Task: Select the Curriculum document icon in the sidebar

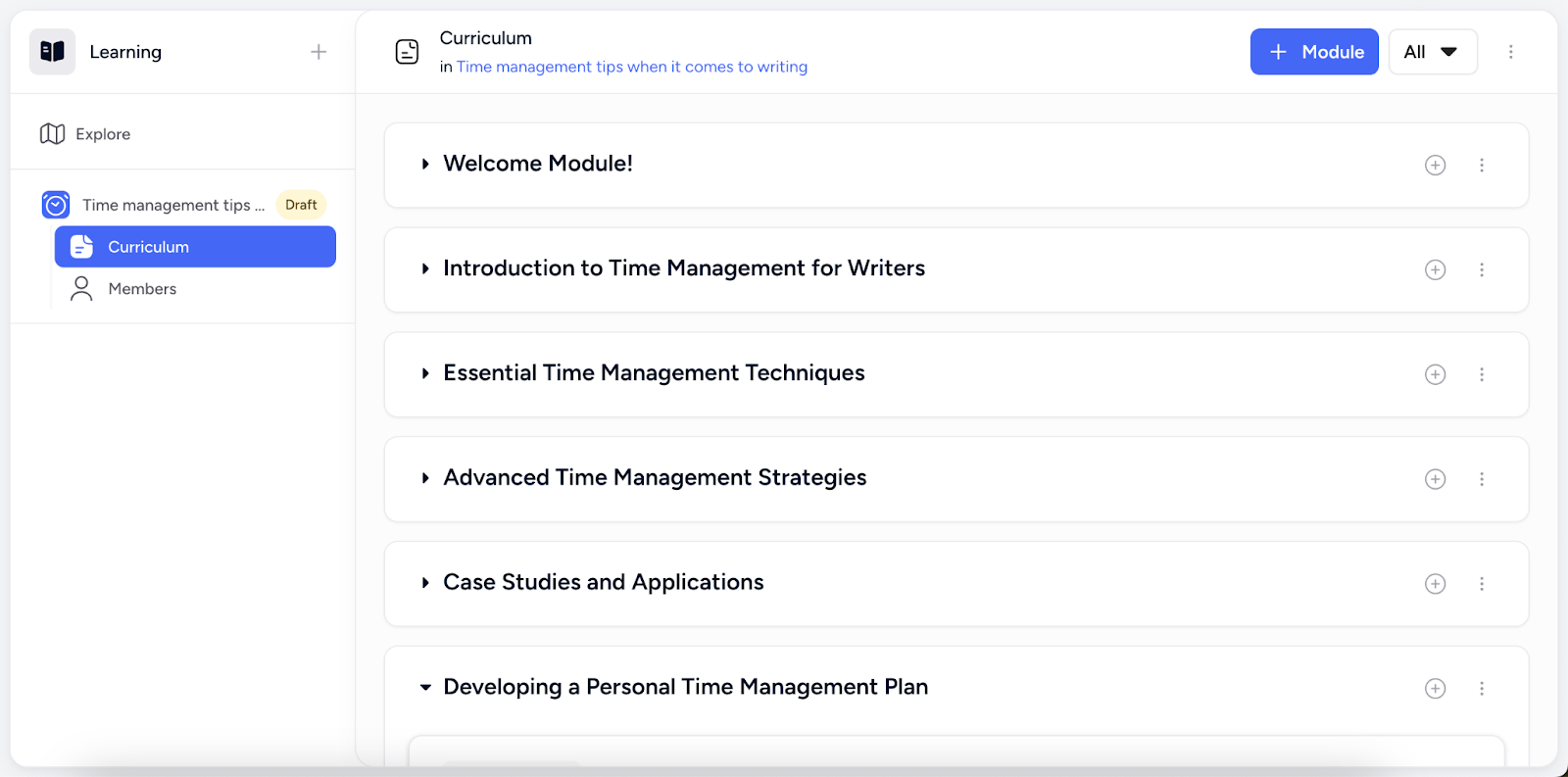Action: click(x=81, y=246)
